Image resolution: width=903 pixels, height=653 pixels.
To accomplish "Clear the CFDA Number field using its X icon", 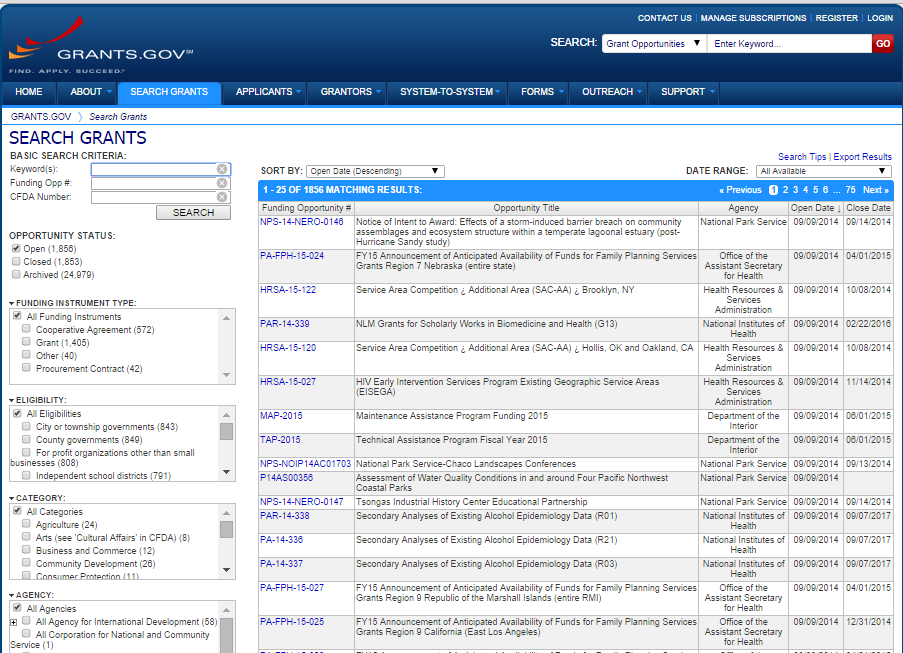I will click(222, 197).
